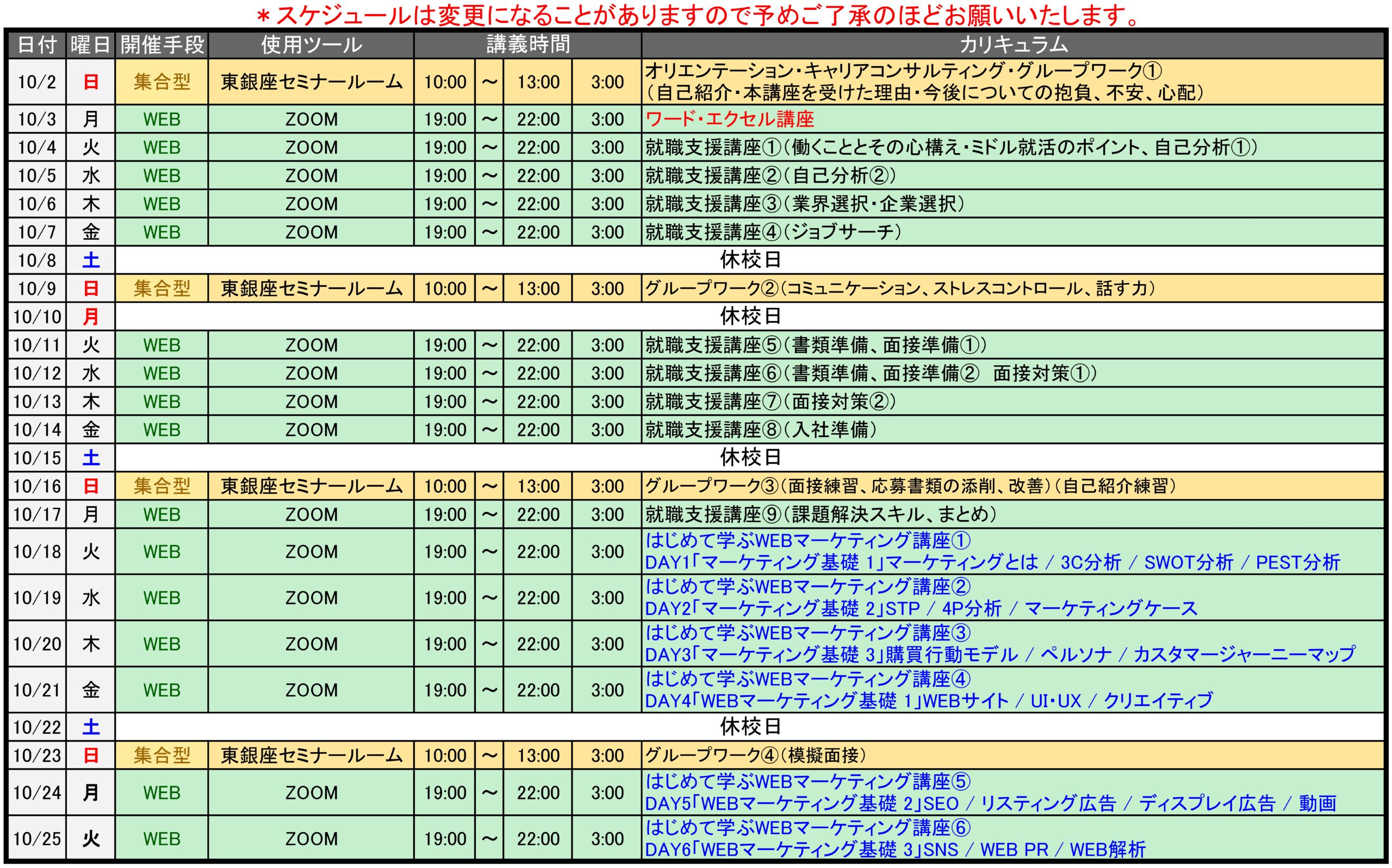Click the 使用ツール column header
Screen dimensions: 1392x868
coord(311,45)
